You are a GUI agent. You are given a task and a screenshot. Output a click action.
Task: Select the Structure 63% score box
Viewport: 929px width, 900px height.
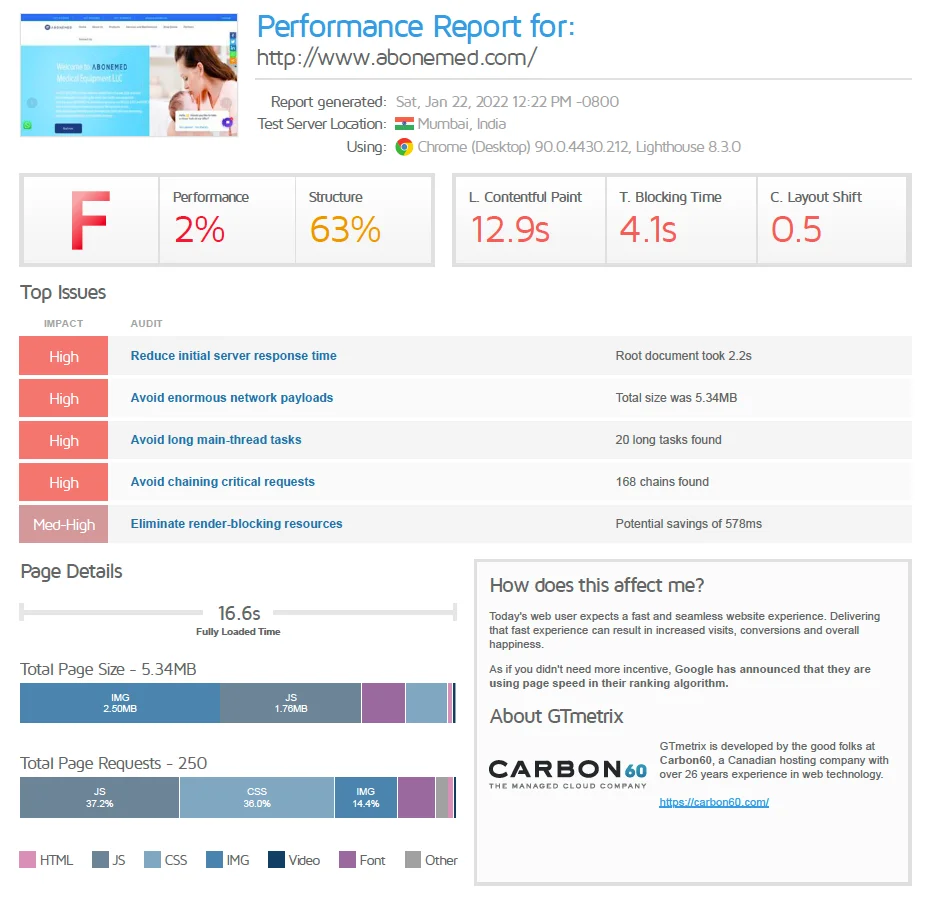click(x=364, y=220)
